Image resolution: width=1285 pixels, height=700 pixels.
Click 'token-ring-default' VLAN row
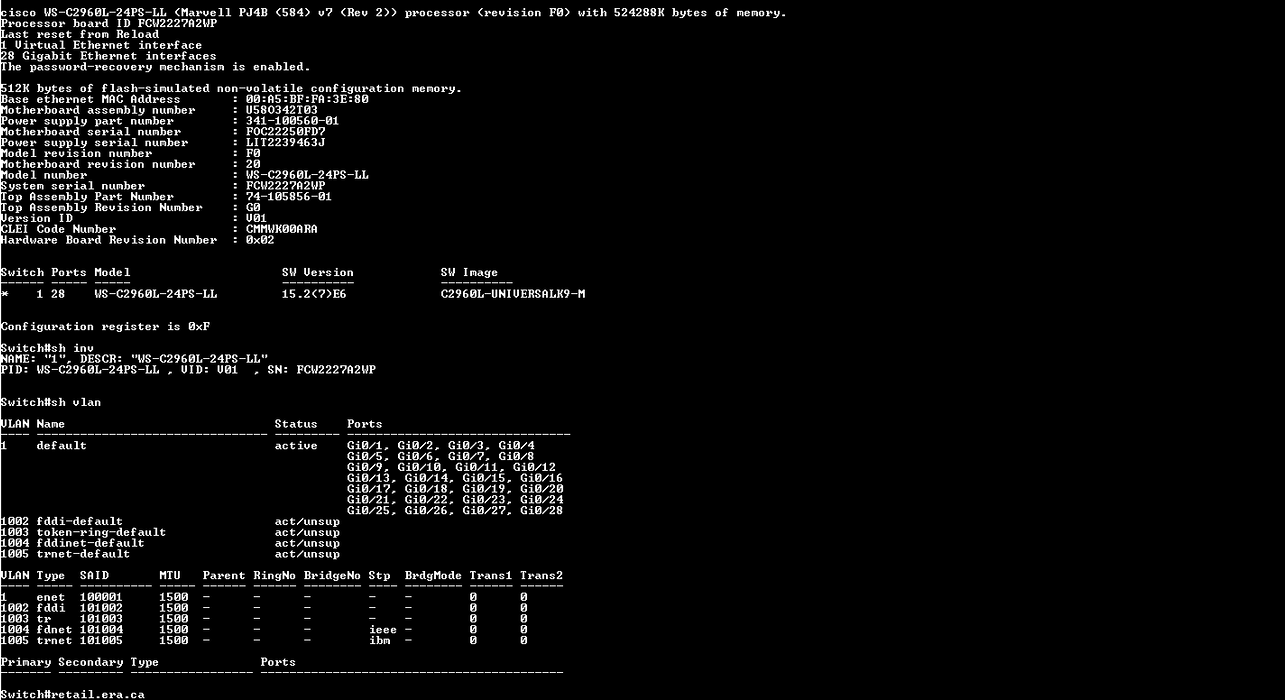pos(170,532)
